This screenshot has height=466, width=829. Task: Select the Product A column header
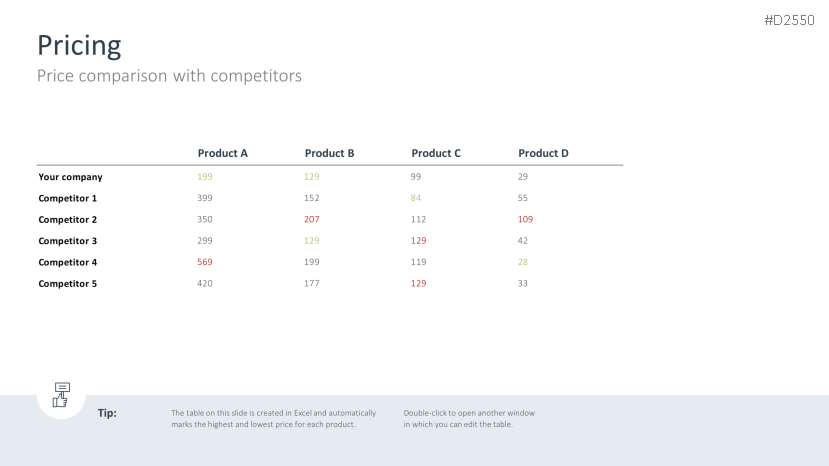coord(222,153)
